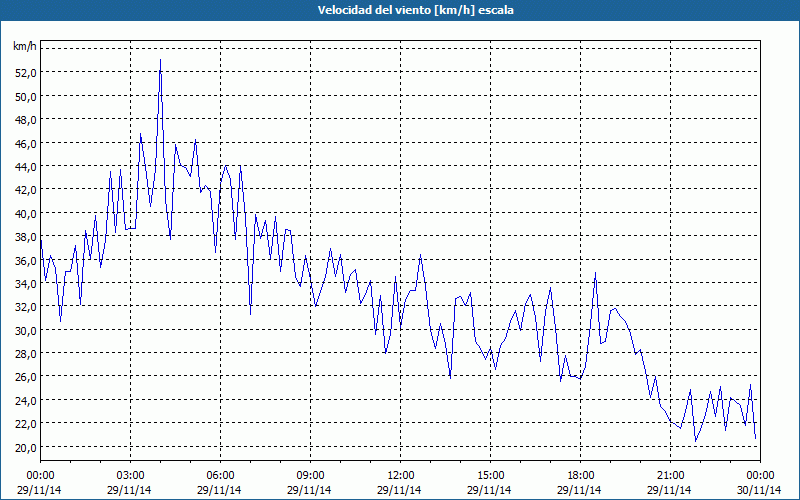Click the 06:00 time axis label

(220, 476)
